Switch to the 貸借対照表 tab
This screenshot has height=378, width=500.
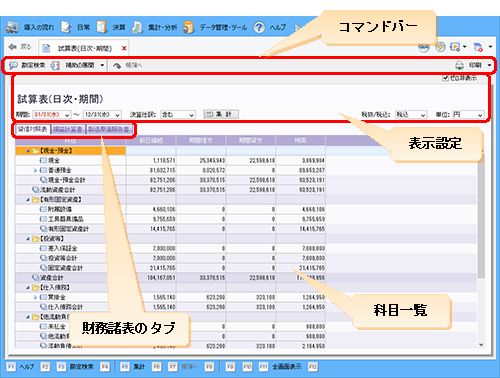[32, 129]
